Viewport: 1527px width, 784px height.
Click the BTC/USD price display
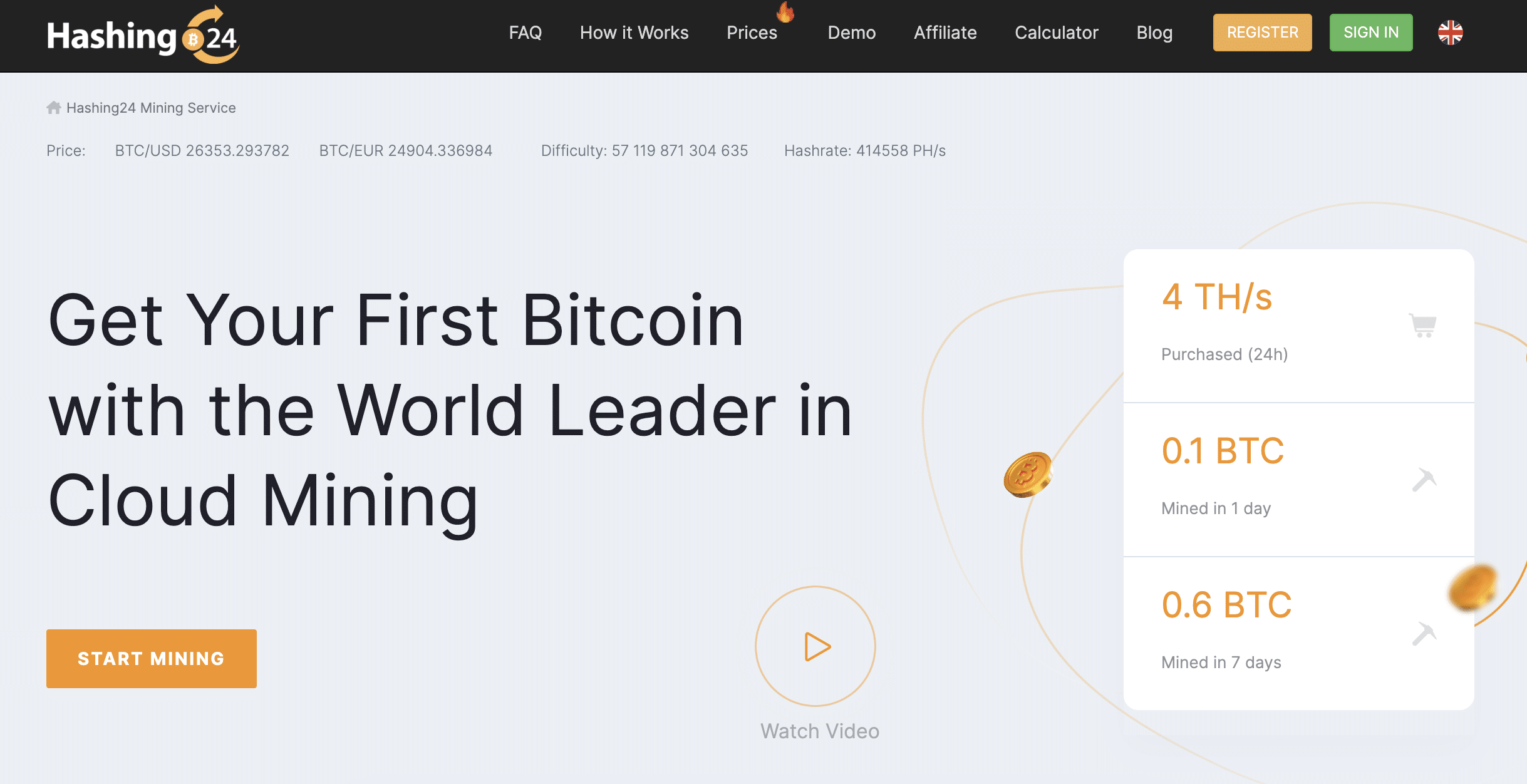pyautogui.click(x=200, y=150)
